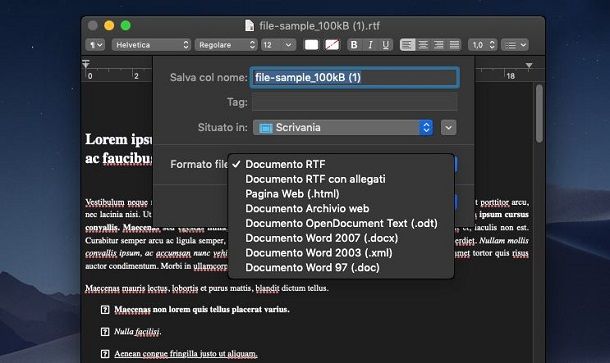The image size is (610, 363).
Task: Click the Tag input field
Action: 354,102
